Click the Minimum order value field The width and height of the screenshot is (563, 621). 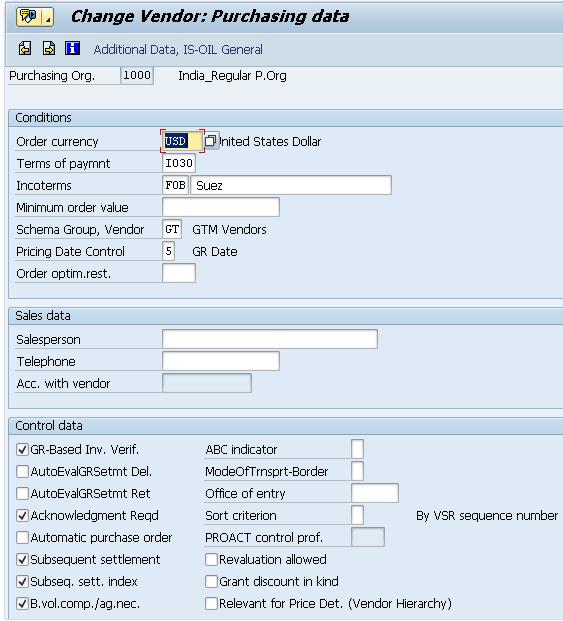pos(221,207)
